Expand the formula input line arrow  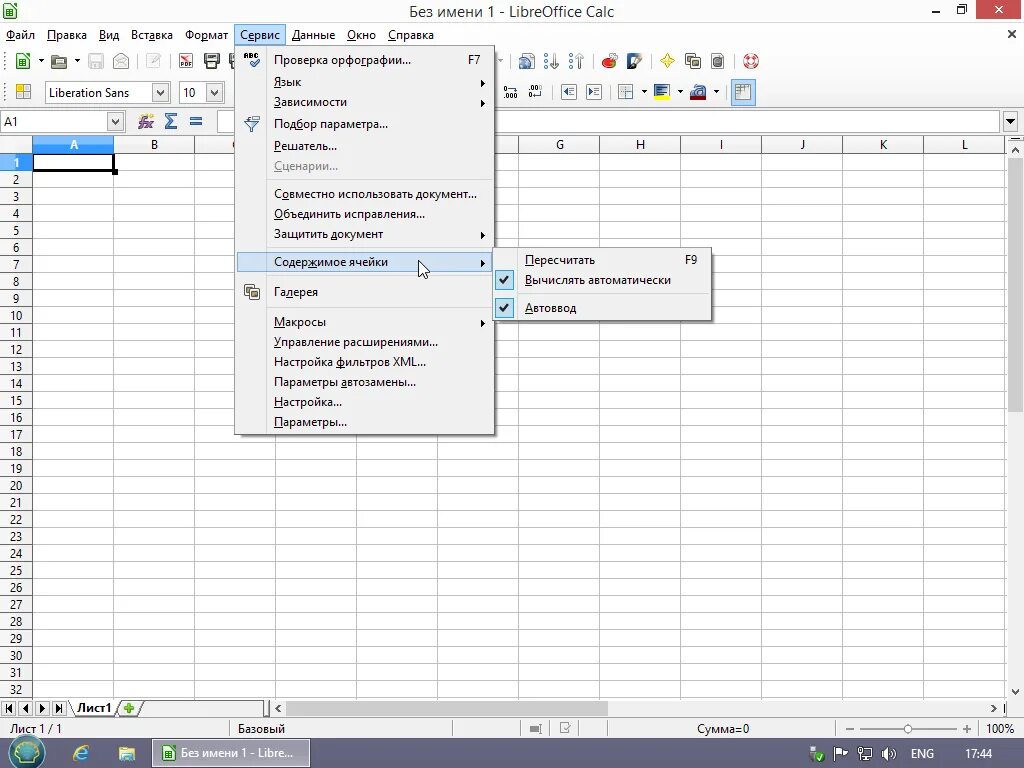[1011, 121]
